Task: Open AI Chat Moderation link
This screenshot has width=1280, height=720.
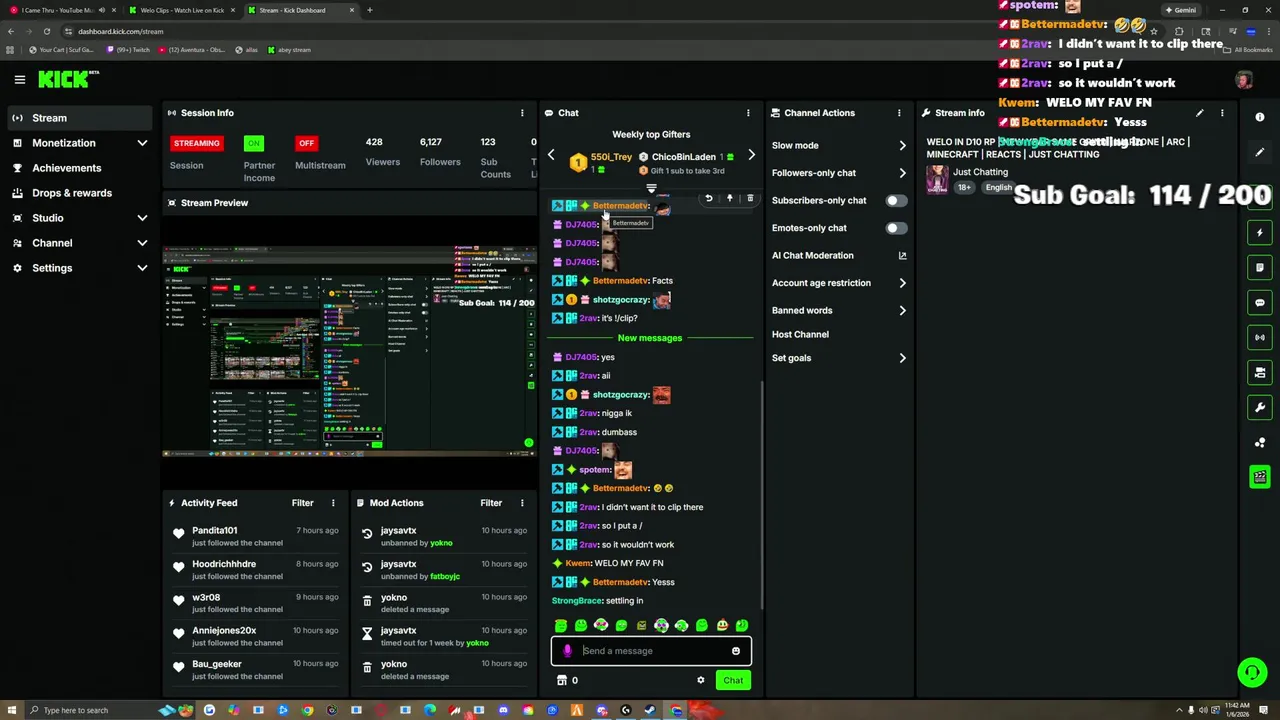Action: tap(838, 255)
